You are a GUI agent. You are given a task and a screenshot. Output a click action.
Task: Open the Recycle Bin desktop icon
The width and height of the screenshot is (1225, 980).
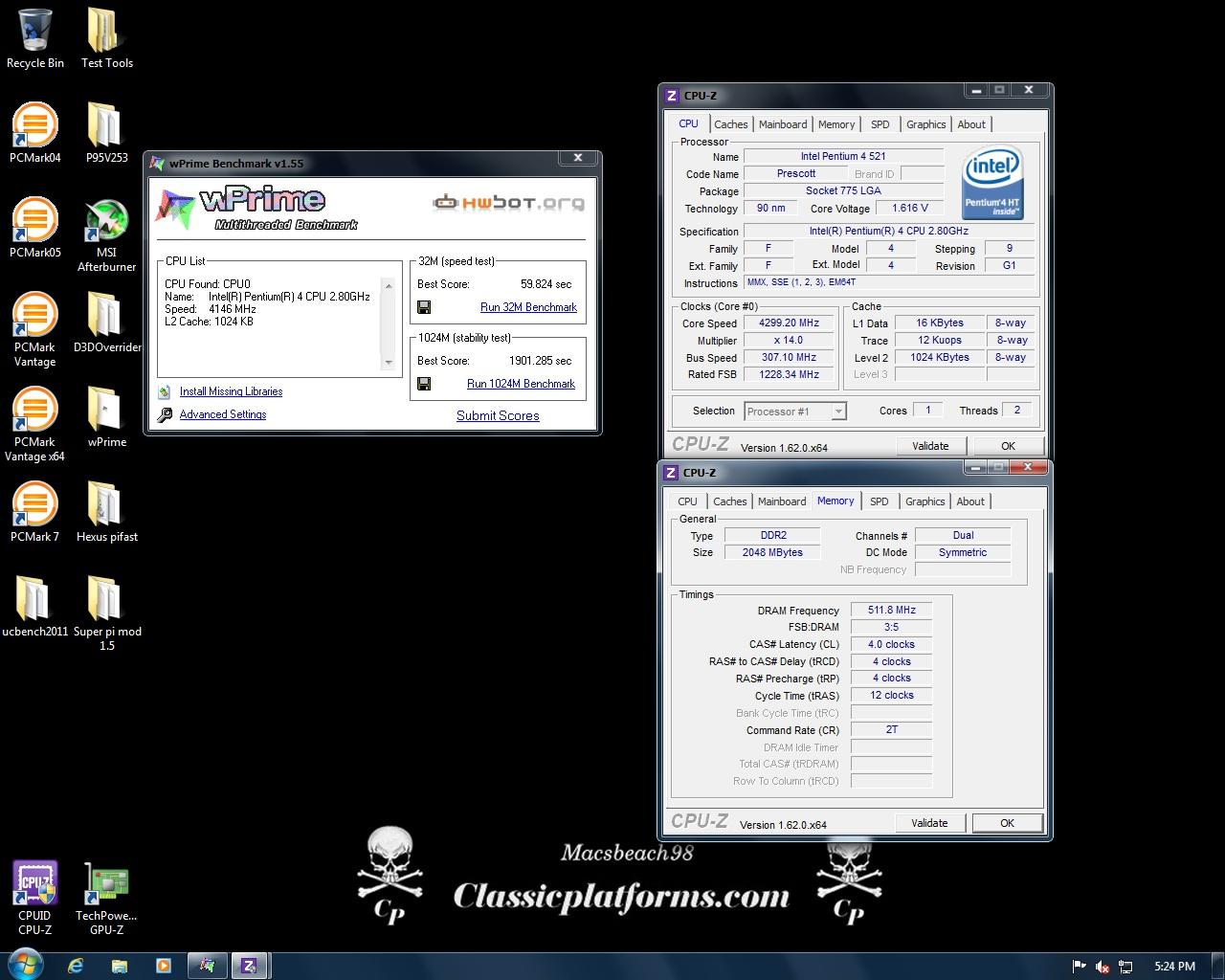tap(35, 38)
